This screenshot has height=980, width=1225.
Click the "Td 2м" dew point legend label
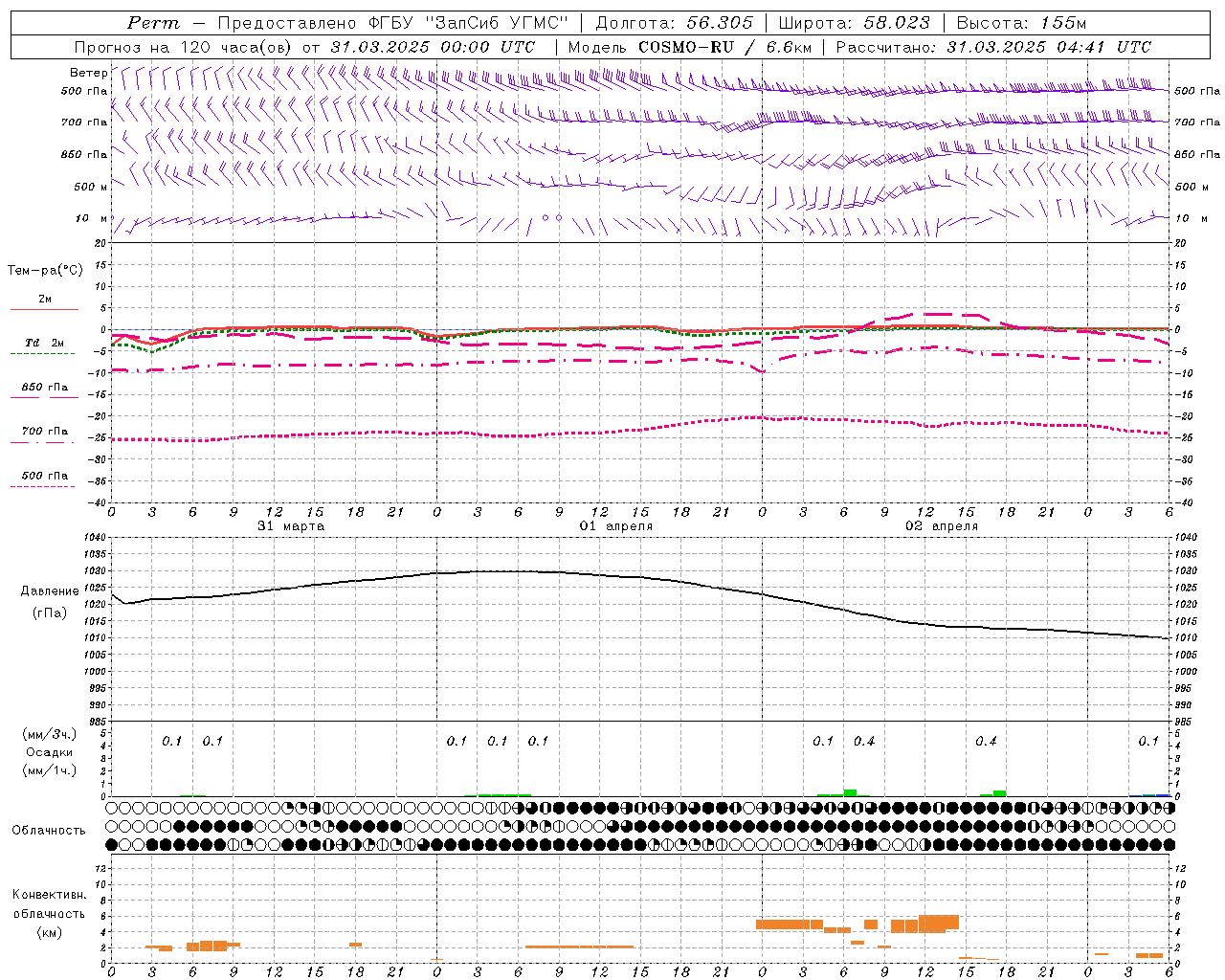pyautogui.click(x=45, y=343)
